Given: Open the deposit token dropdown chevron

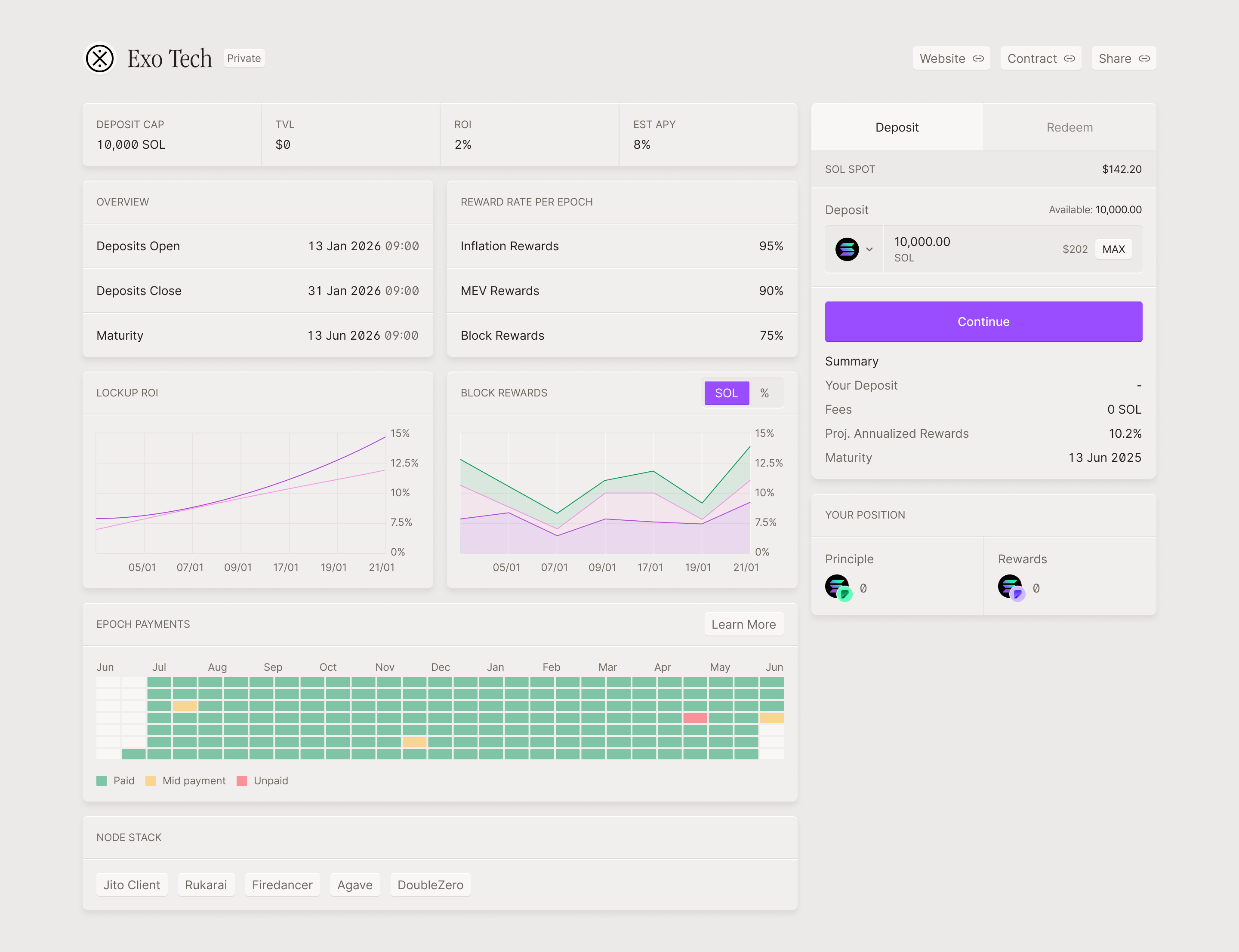Looking at the screenshot, I should coord(869,249).
